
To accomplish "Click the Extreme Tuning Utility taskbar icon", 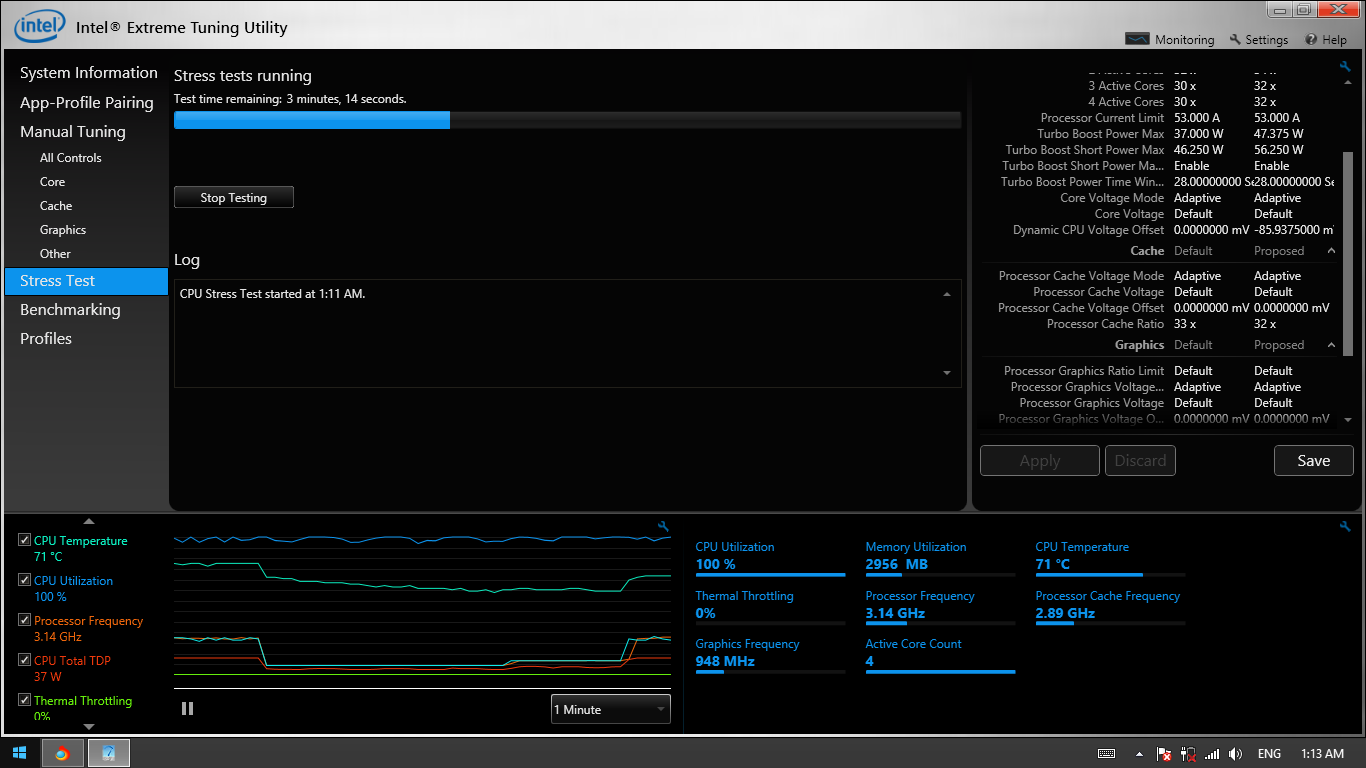I will 109,753.
